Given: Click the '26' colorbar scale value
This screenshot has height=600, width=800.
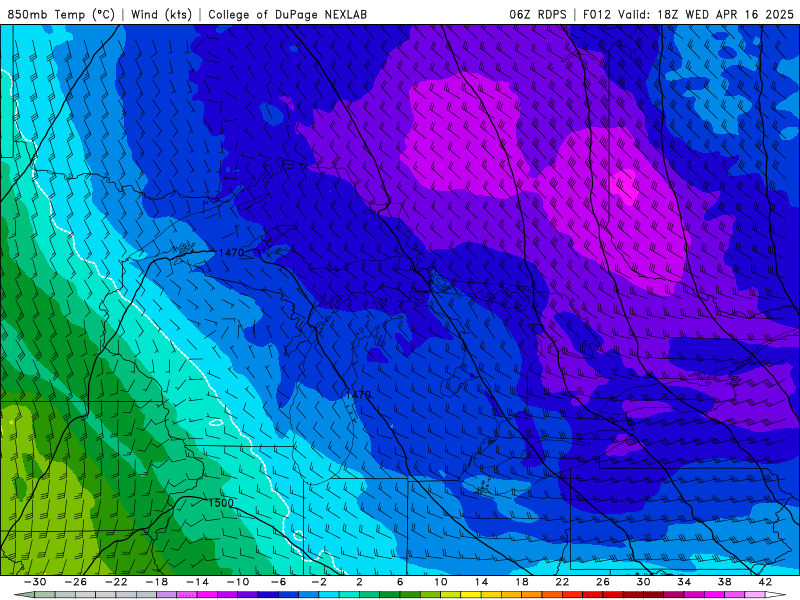Looking at the screenshot, I should point(603,582).
